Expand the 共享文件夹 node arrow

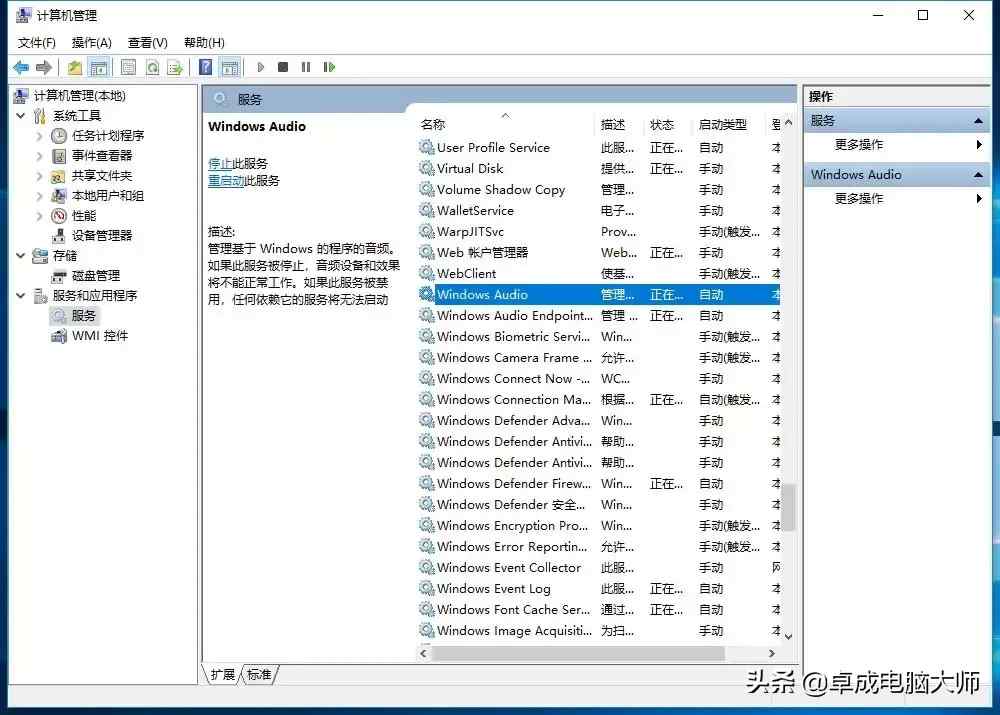click(39, 175)
